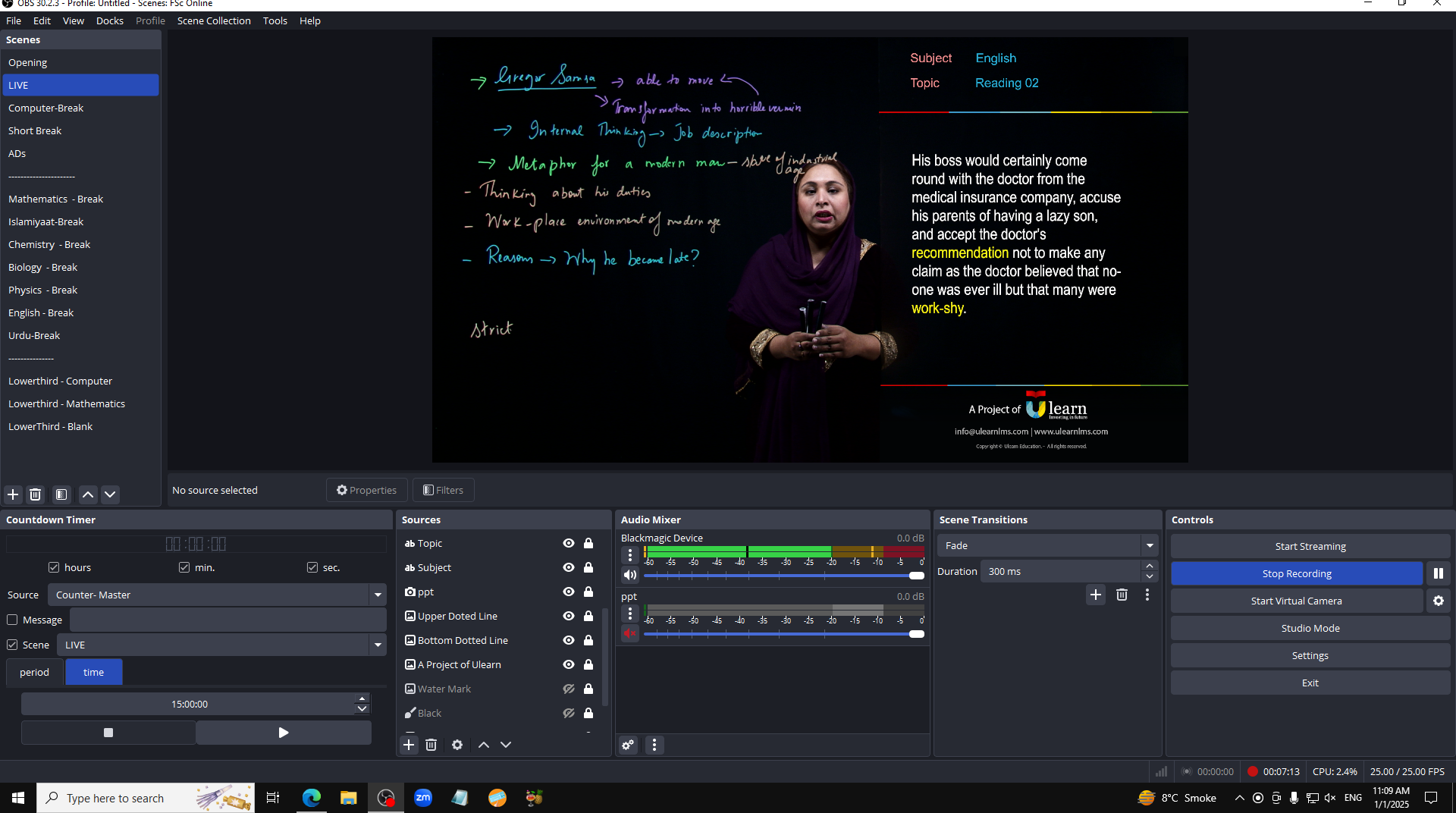
Task: Click Start Streaming button
Action: coord(1310,546)
